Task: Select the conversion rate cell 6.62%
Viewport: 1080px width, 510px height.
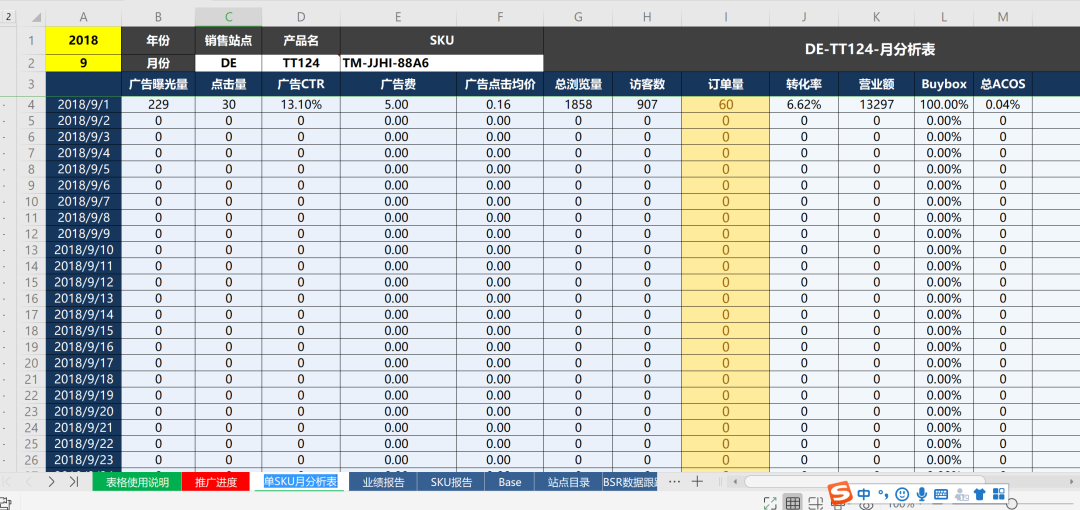Action: tap(804, 105)
